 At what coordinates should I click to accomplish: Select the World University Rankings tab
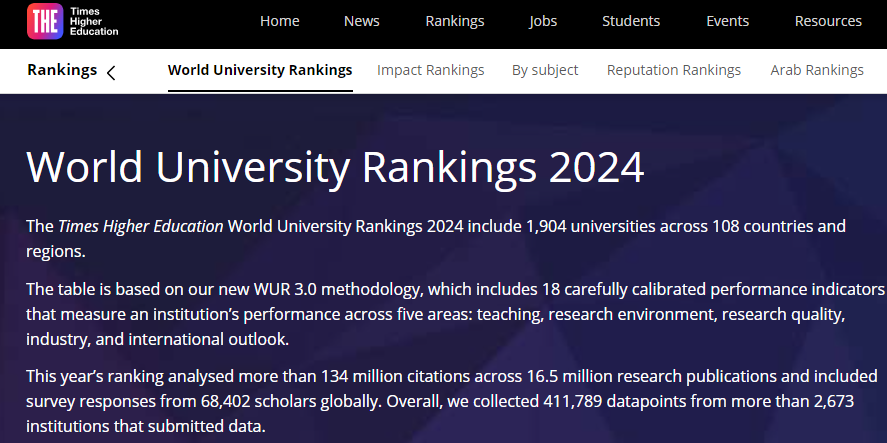pyautogui.click(x=260, y=70)
